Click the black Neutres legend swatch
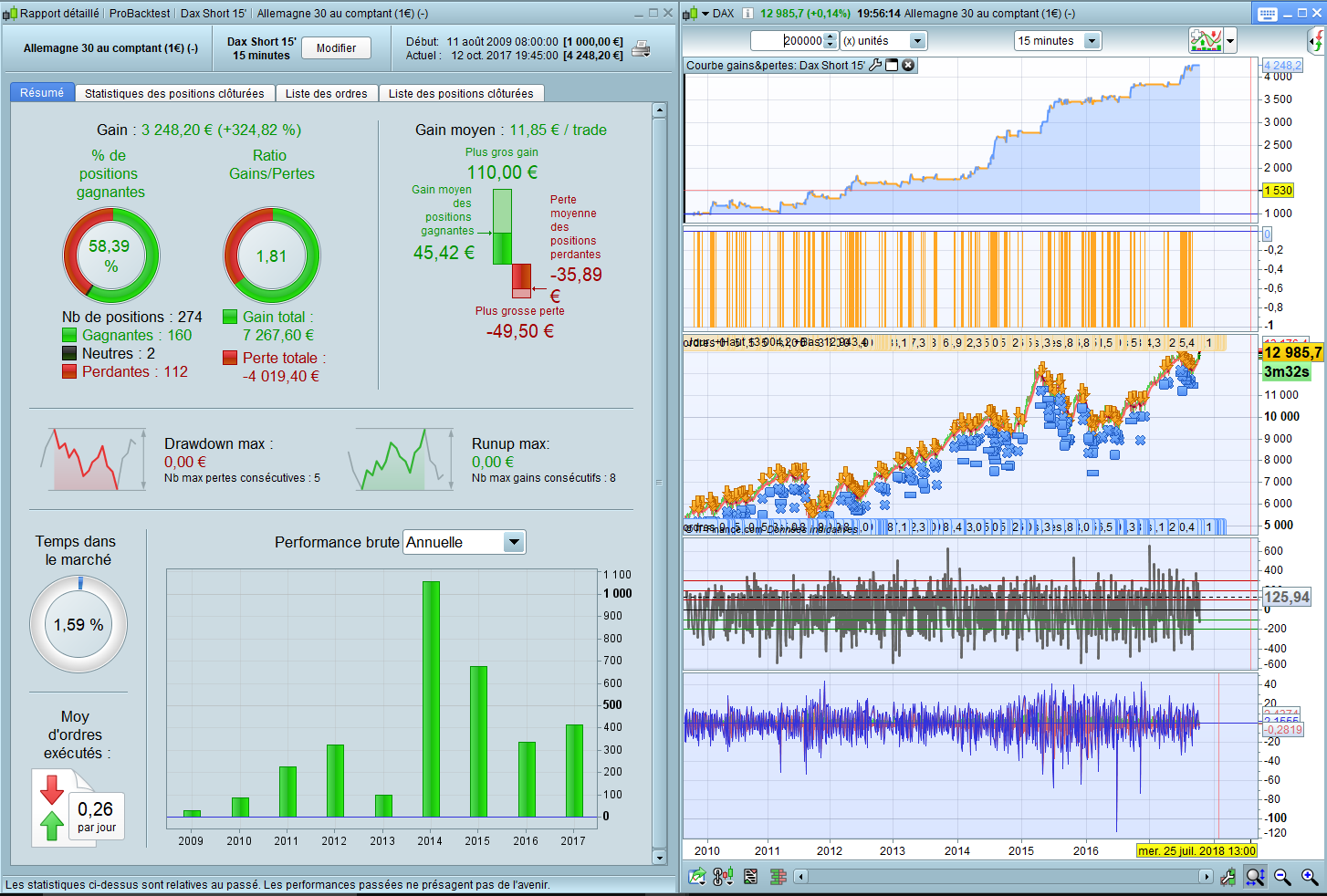1327x896 pixels. pyautogui.click(x=69, y=353)
